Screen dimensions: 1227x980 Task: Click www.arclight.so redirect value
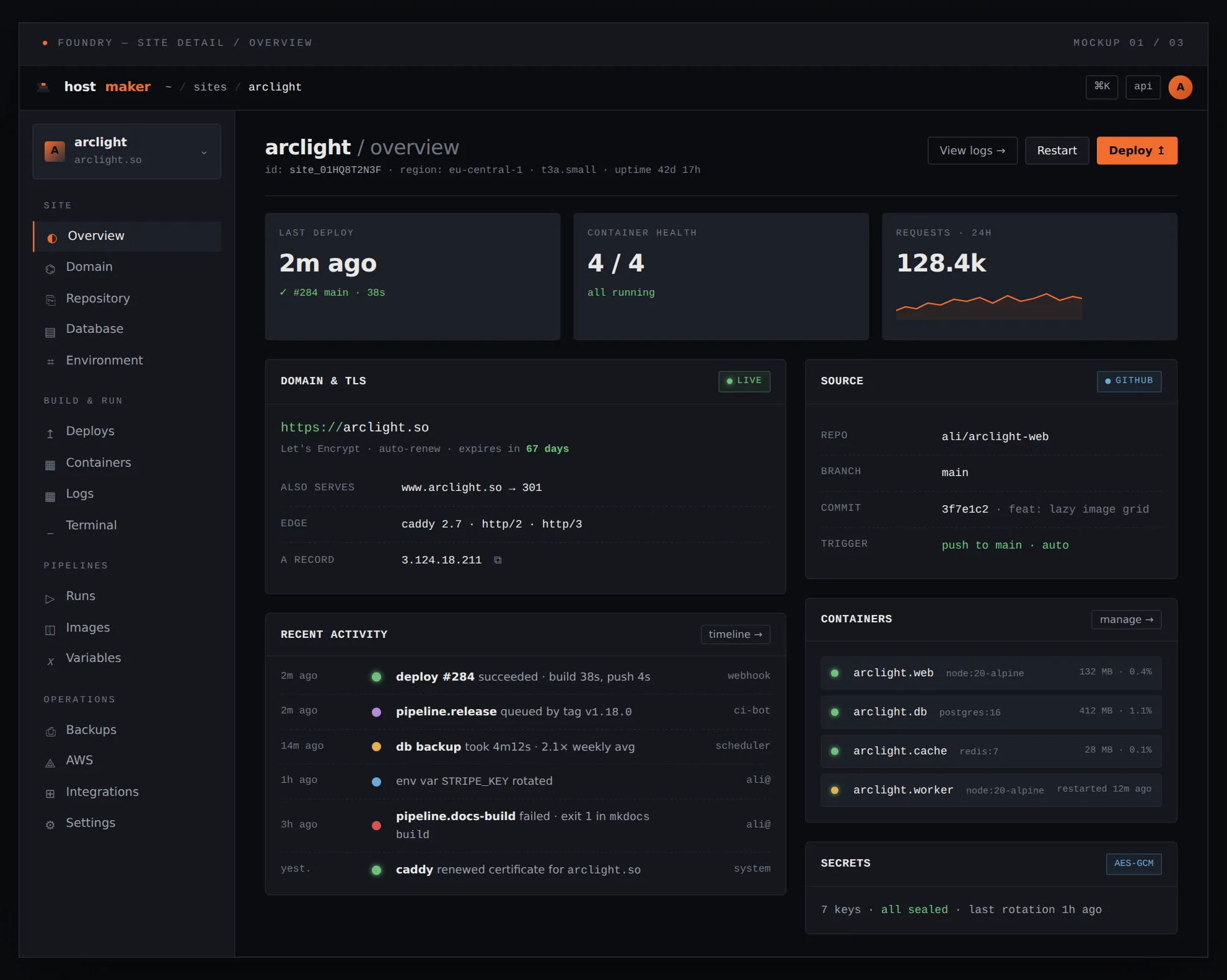tap(471, 488)
